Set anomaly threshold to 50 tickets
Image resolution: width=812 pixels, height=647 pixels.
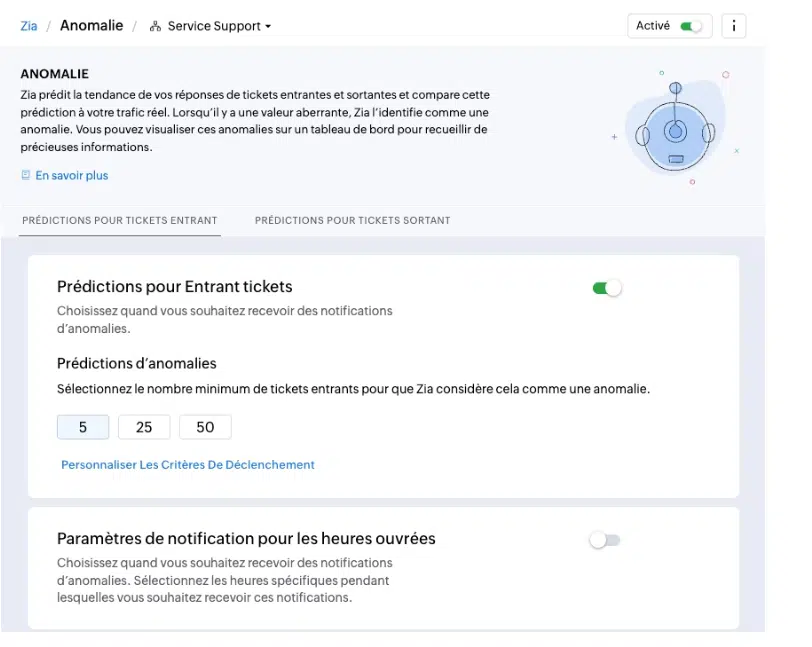[205, 427]
